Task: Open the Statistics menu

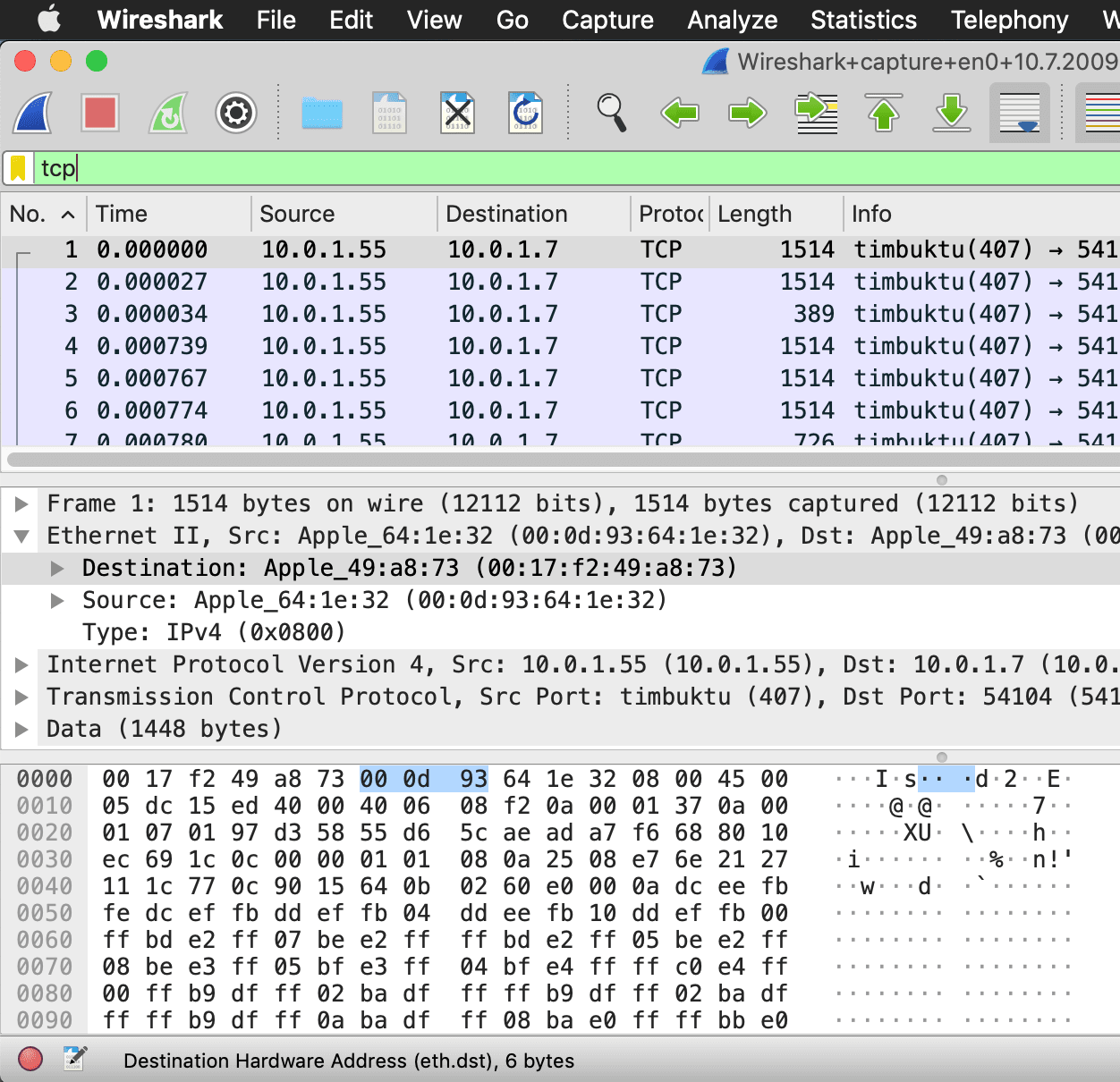Action: 862,20
